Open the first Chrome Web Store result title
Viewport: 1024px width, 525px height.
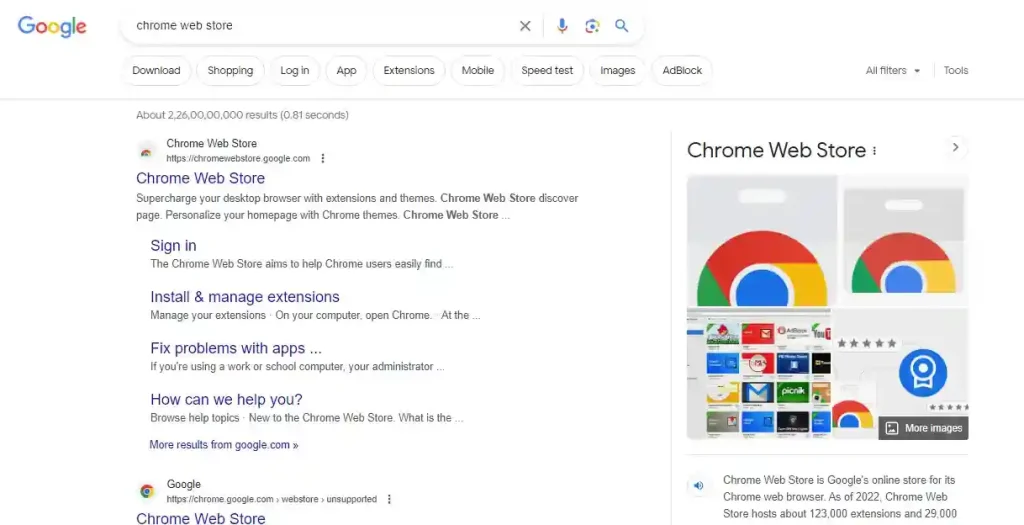pyautogui.click(x=200, y=178)
